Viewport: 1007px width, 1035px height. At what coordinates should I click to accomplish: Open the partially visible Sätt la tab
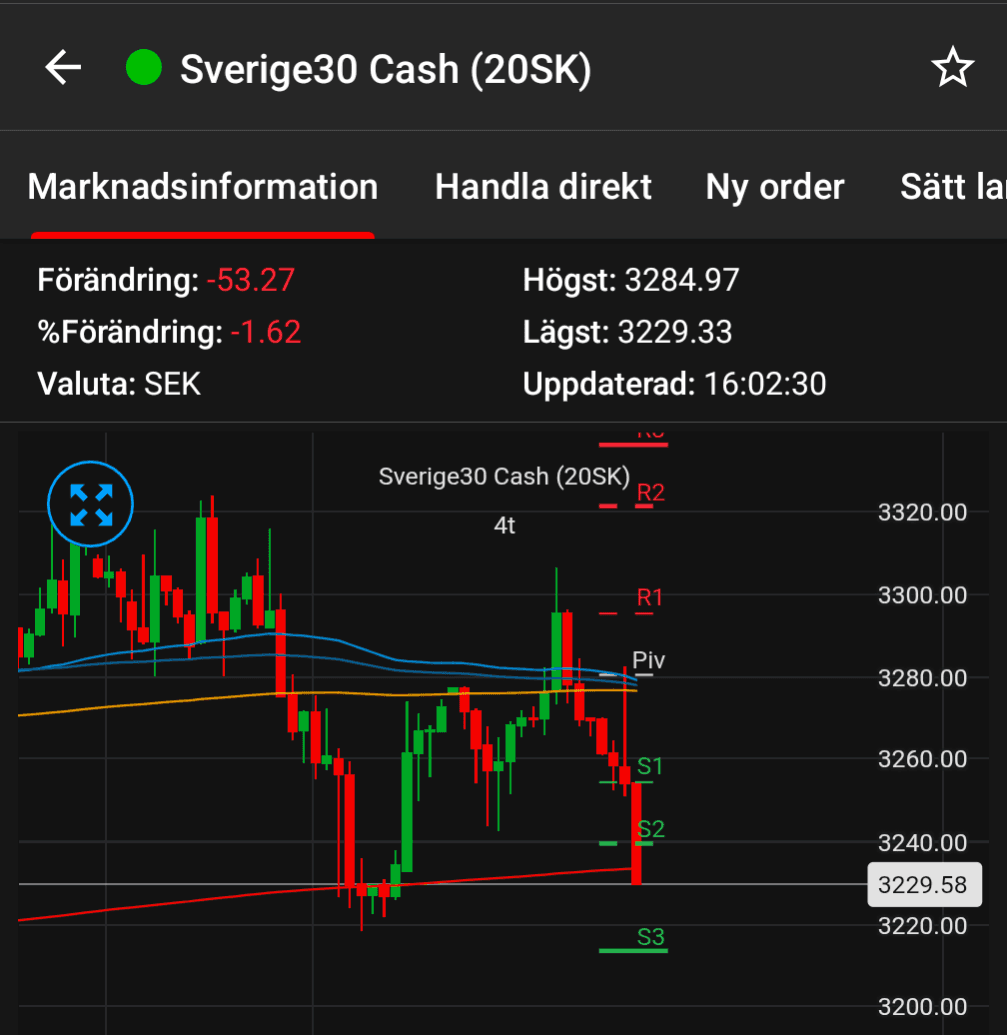(x=954, y=187)
